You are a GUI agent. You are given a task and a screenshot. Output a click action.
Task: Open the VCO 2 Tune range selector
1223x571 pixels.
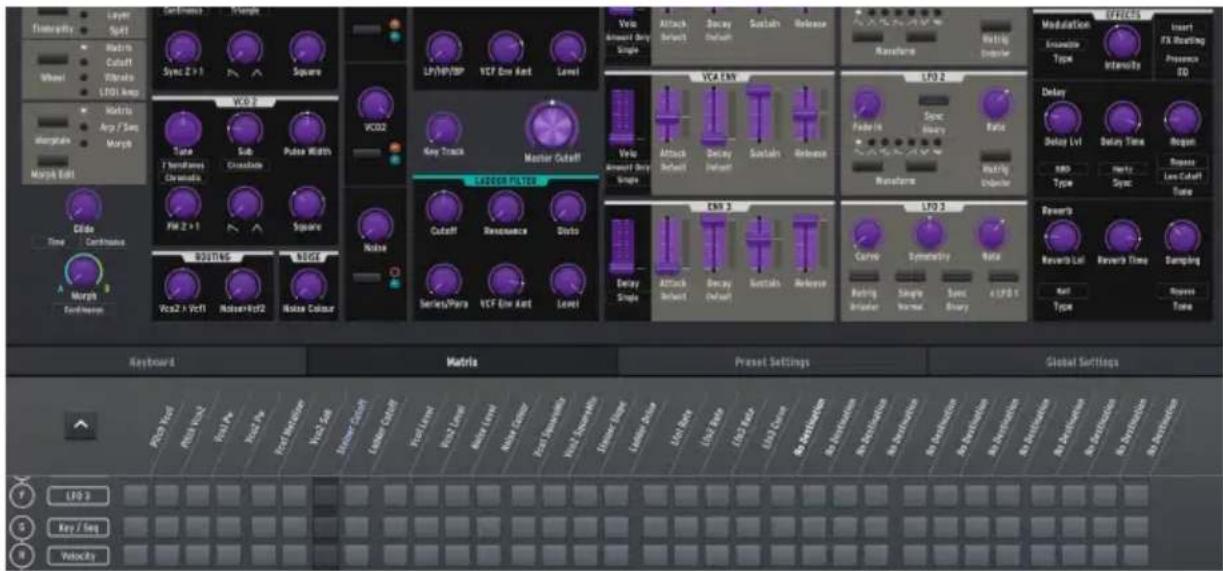[x=182, y=164]
